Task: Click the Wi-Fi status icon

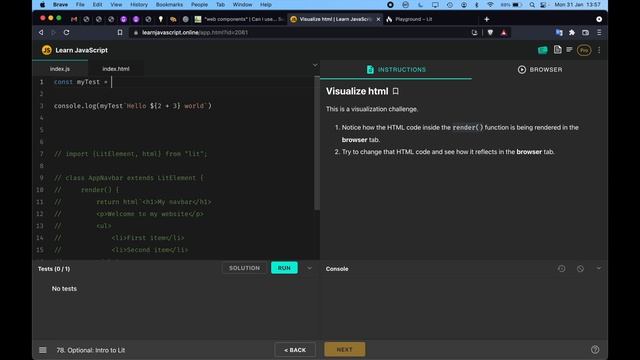Action: point(490,4)
